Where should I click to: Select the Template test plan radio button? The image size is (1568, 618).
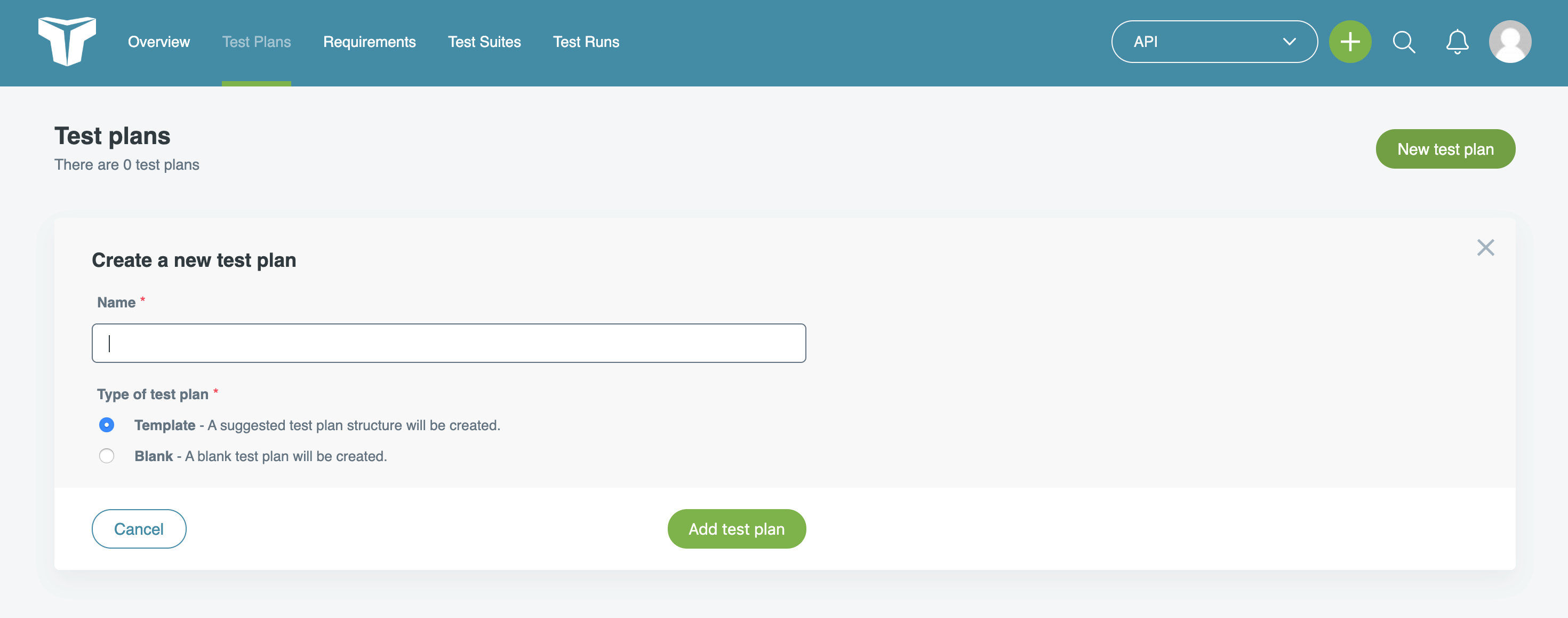point(107,424)
